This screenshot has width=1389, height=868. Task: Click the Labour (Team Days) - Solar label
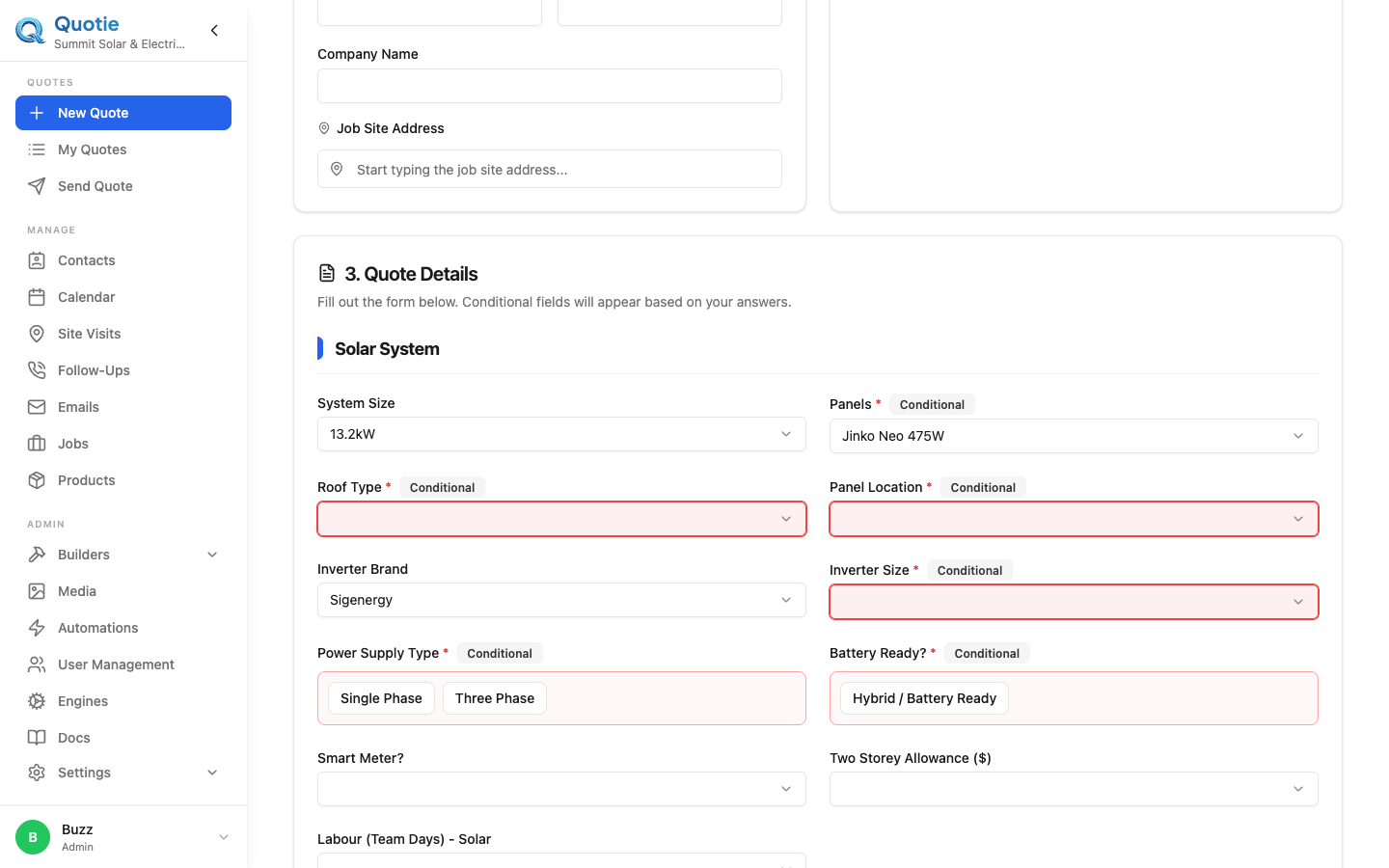pyautogui.click(x=404, y=839)
